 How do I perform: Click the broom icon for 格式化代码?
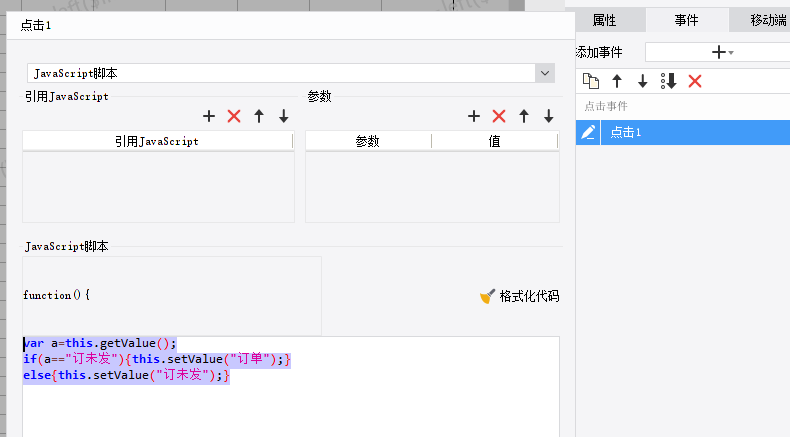pyautogui.click(x=487, y=296)
